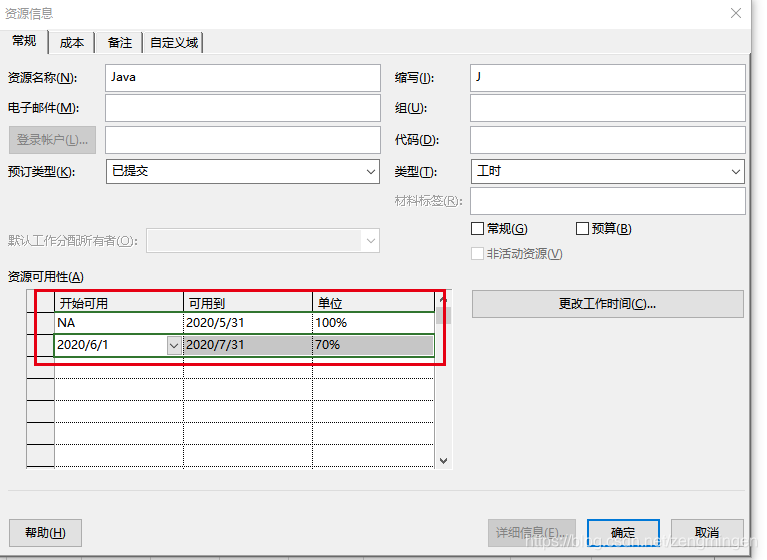
Task: Close the 资源信息 dialog window
Action: [x=736, y=13]
